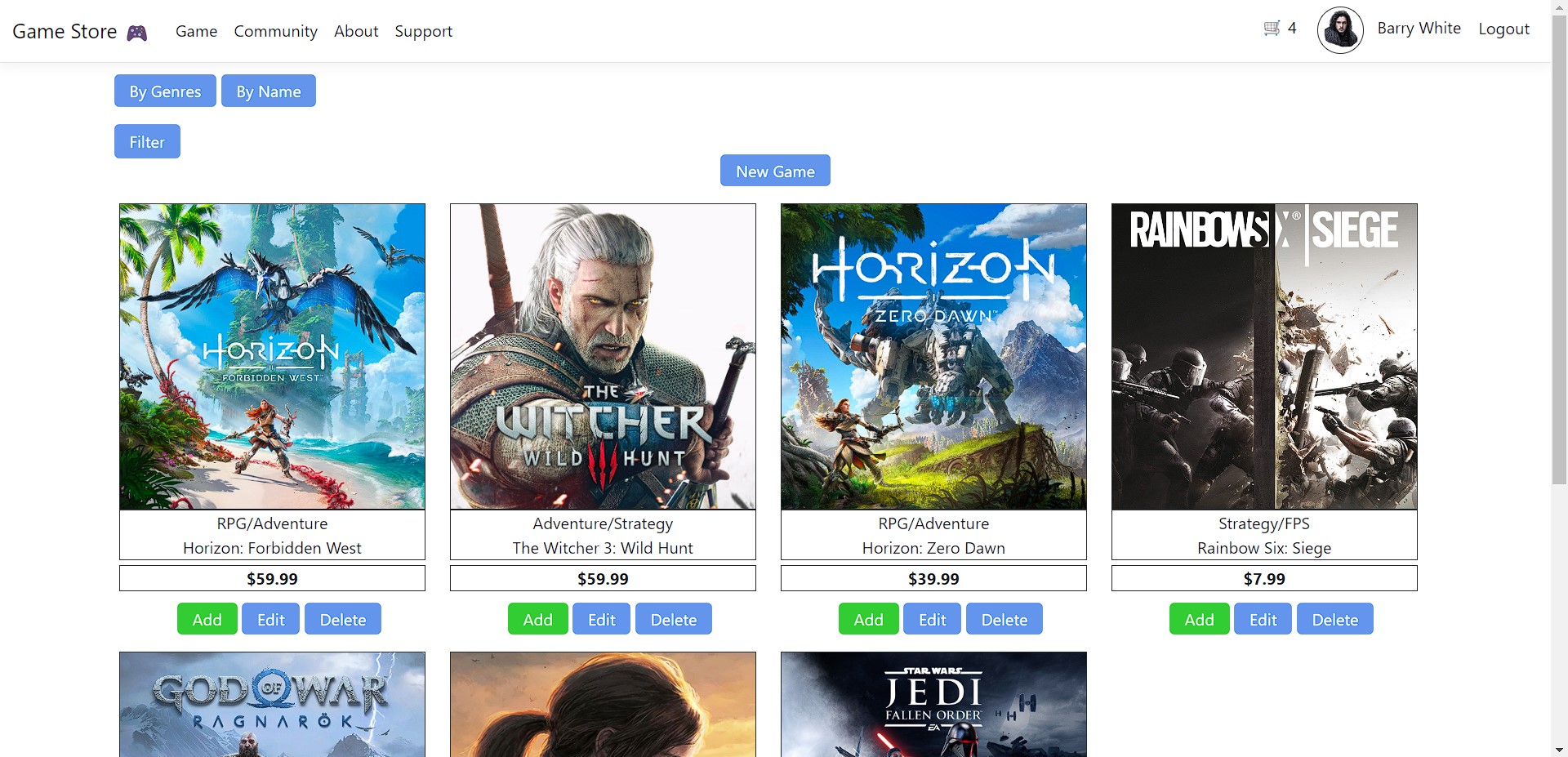Click the $39.99 price
This screenshot has height=757, width=1568.
point(933,578)
